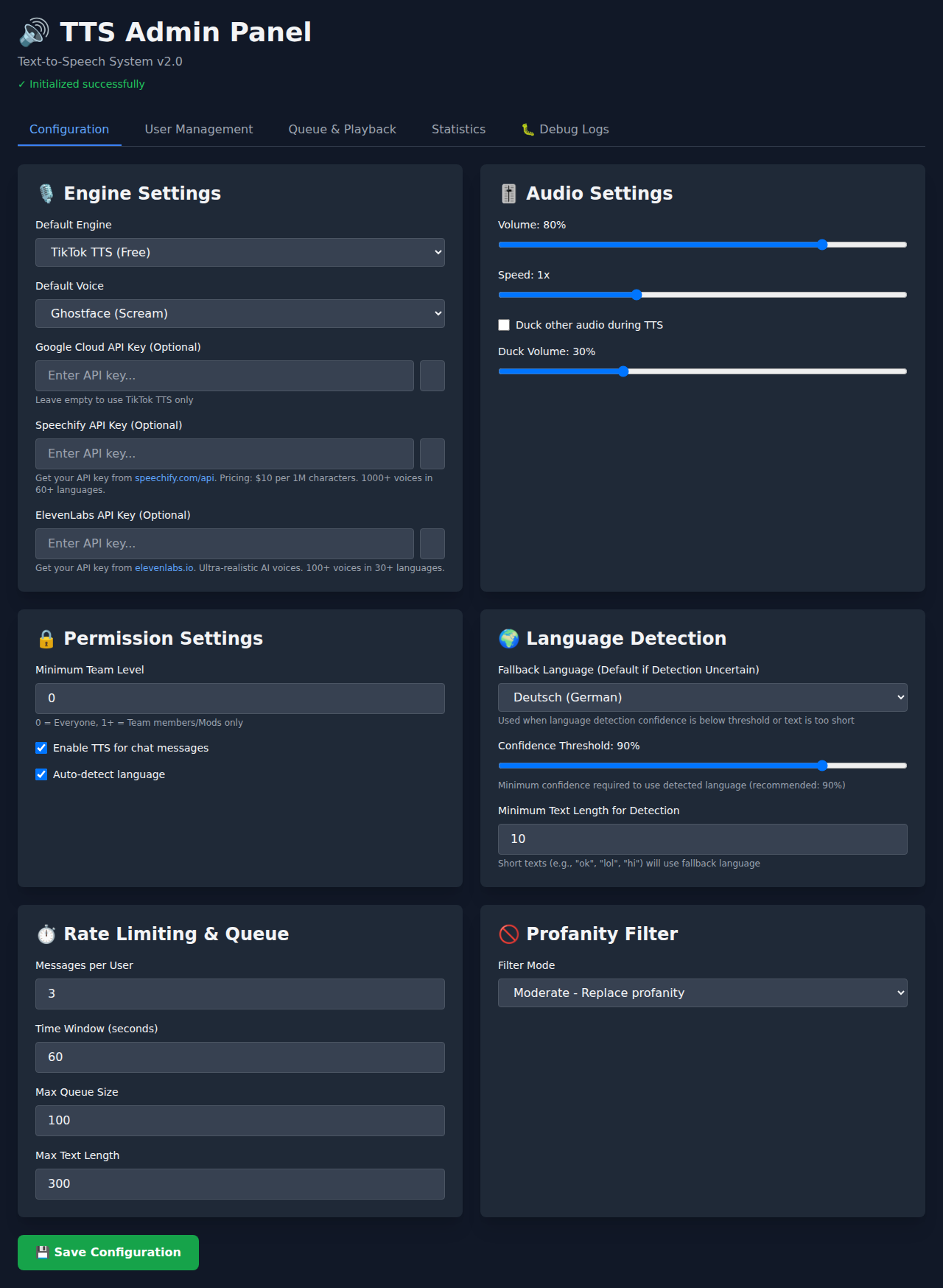Click the speaker icon beside TTS Admin Panel

pyautogui.click(x=34, y=32)
